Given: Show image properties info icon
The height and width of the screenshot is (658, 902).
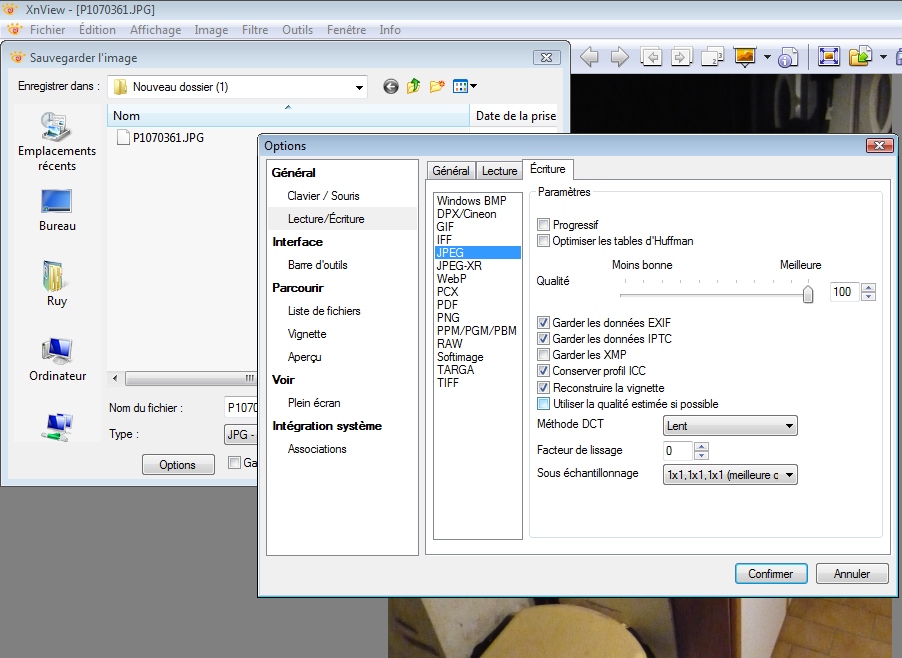Looking at the screenshot, I should coord(788,57).
